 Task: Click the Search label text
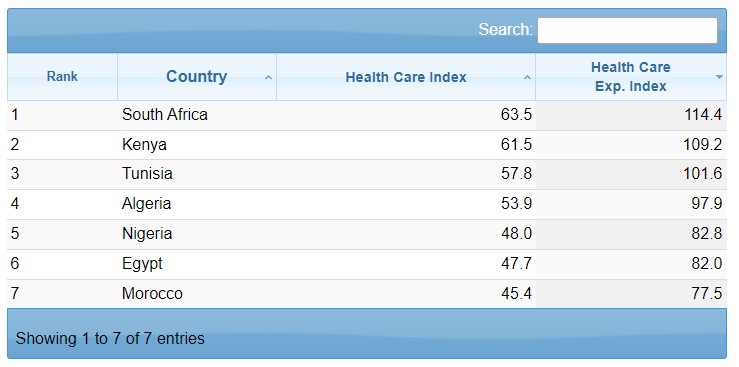coord(505,29)
